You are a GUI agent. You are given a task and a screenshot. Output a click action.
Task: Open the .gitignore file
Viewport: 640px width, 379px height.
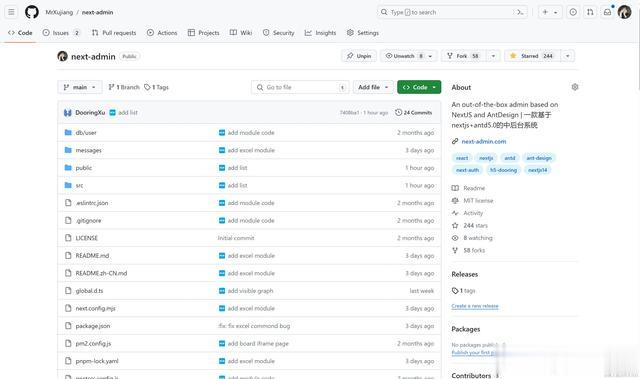pyautogui.click(x=88, y=220)
